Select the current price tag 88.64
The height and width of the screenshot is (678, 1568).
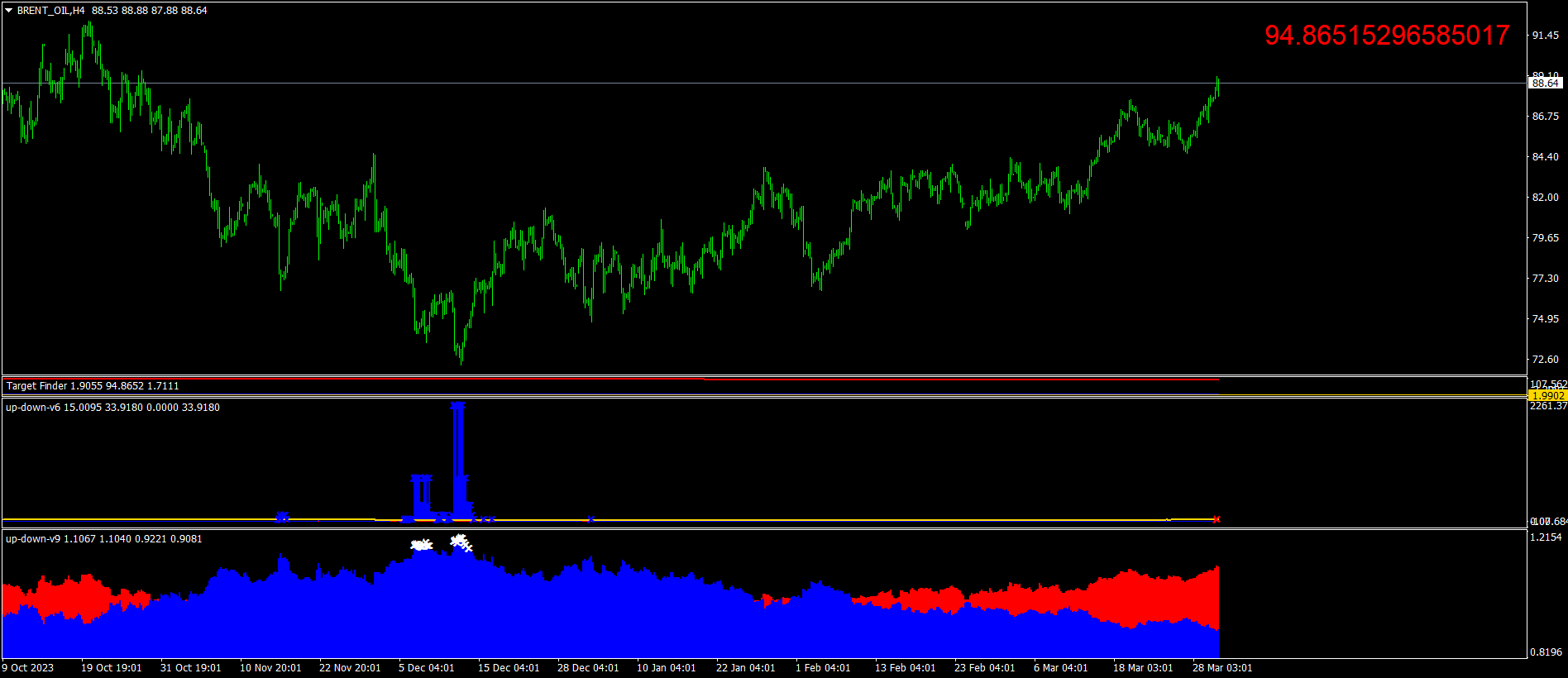pos(1545,83)
